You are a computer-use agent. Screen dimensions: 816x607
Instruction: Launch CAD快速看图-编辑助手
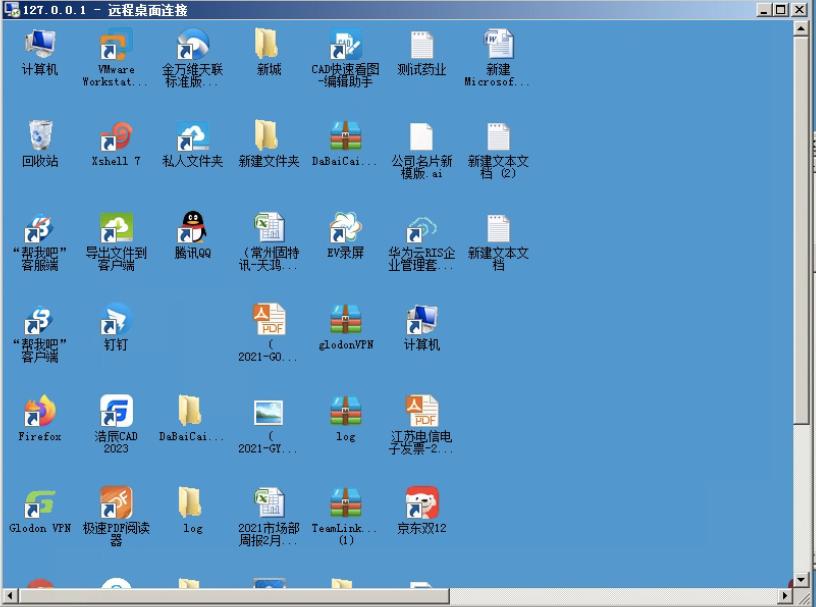point(345,48)
